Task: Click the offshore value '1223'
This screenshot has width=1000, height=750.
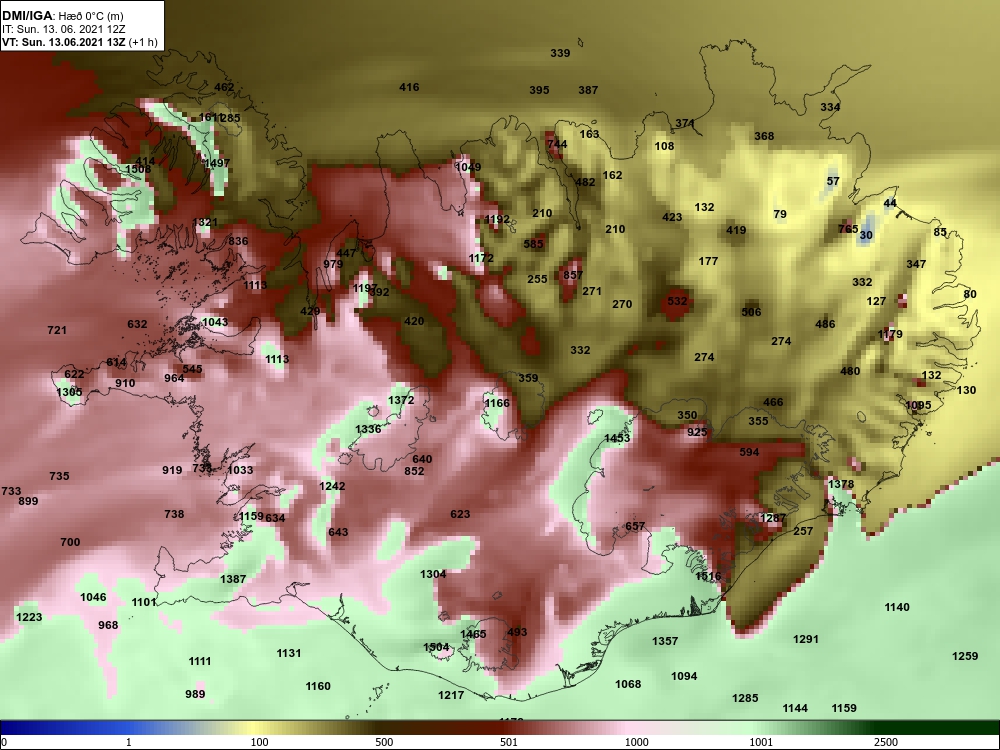Action: click(x=29, y=617)
